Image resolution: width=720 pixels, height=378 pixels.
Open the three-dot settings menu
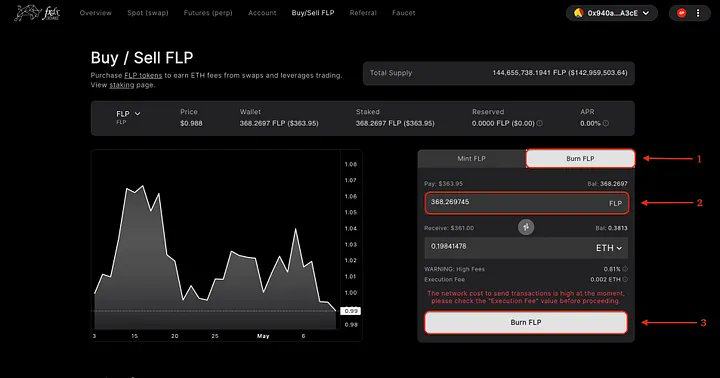pos(698,13)
